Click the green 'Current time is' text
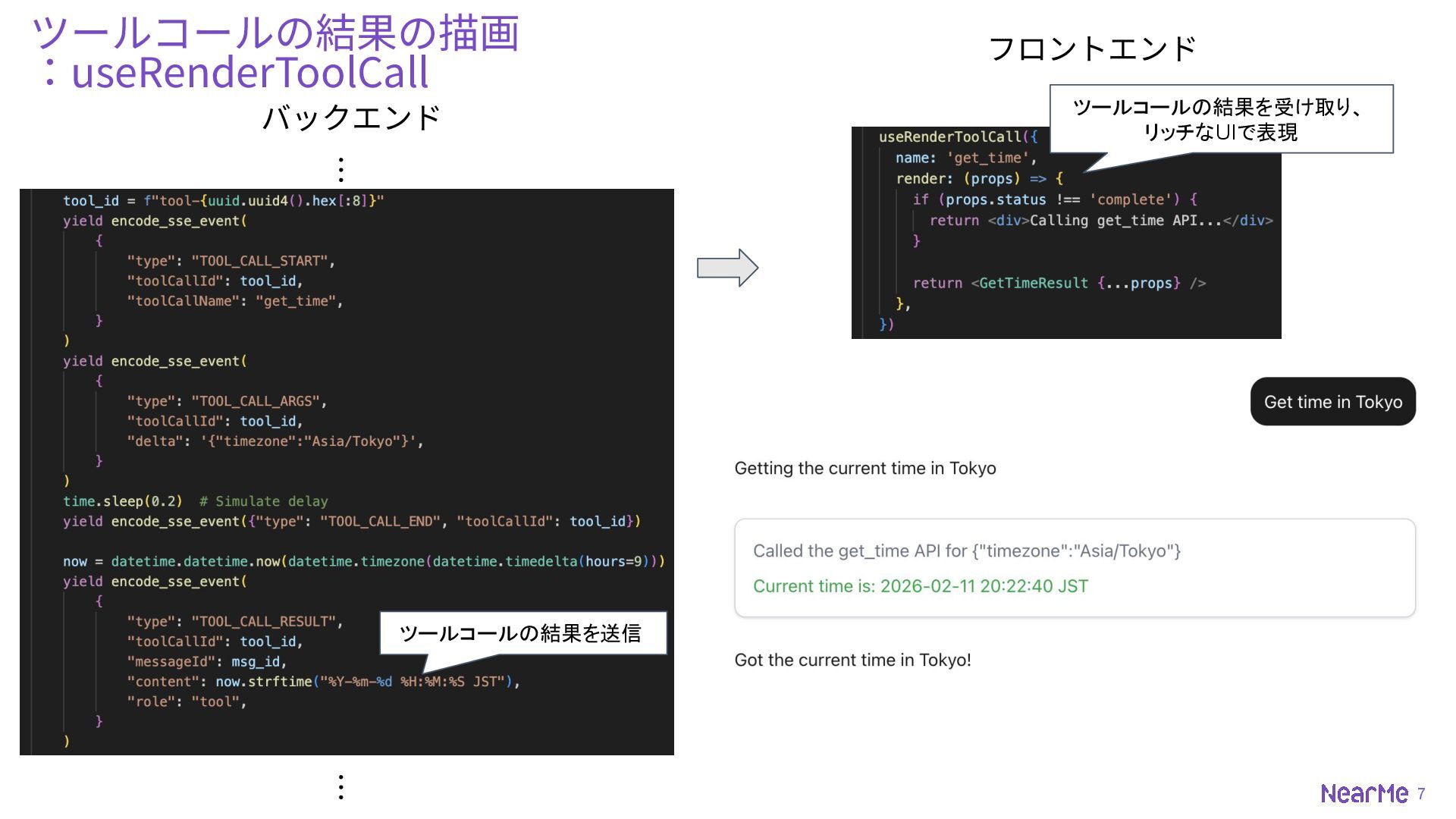Viewport: 1456px width, 819px height. point(920,586)
